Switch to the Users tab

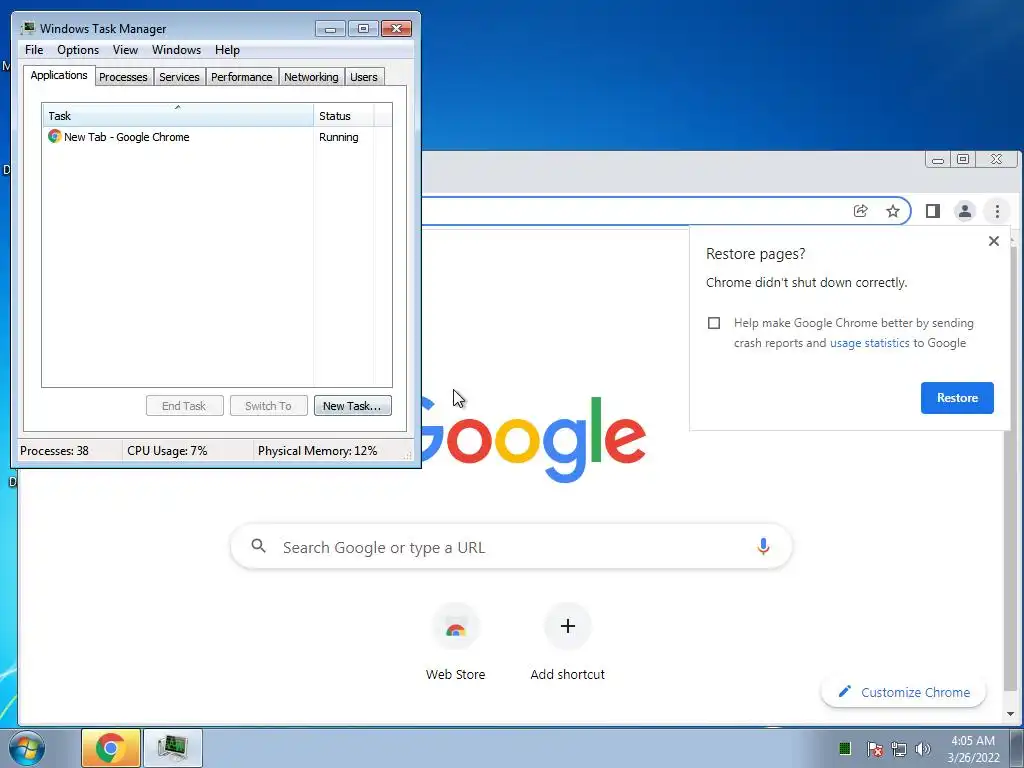[364, 77]
